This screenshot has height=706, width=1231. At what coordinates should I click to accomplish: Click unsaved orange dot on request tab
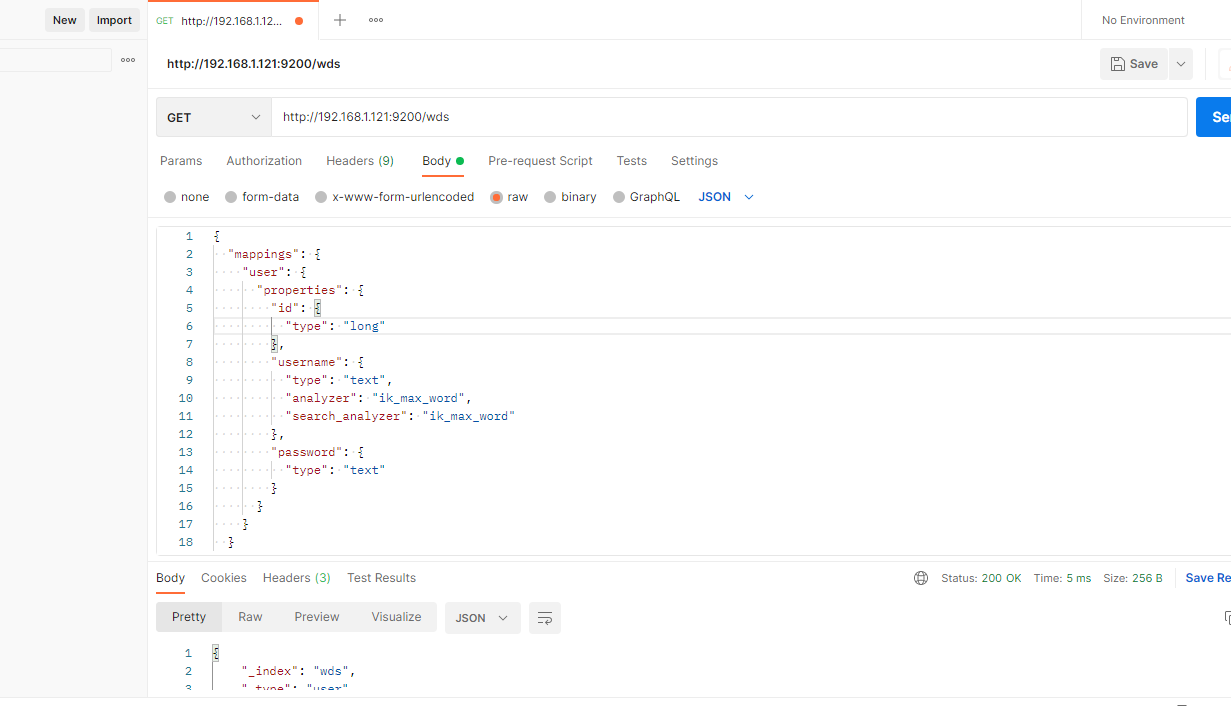click(x=299, y=21)
